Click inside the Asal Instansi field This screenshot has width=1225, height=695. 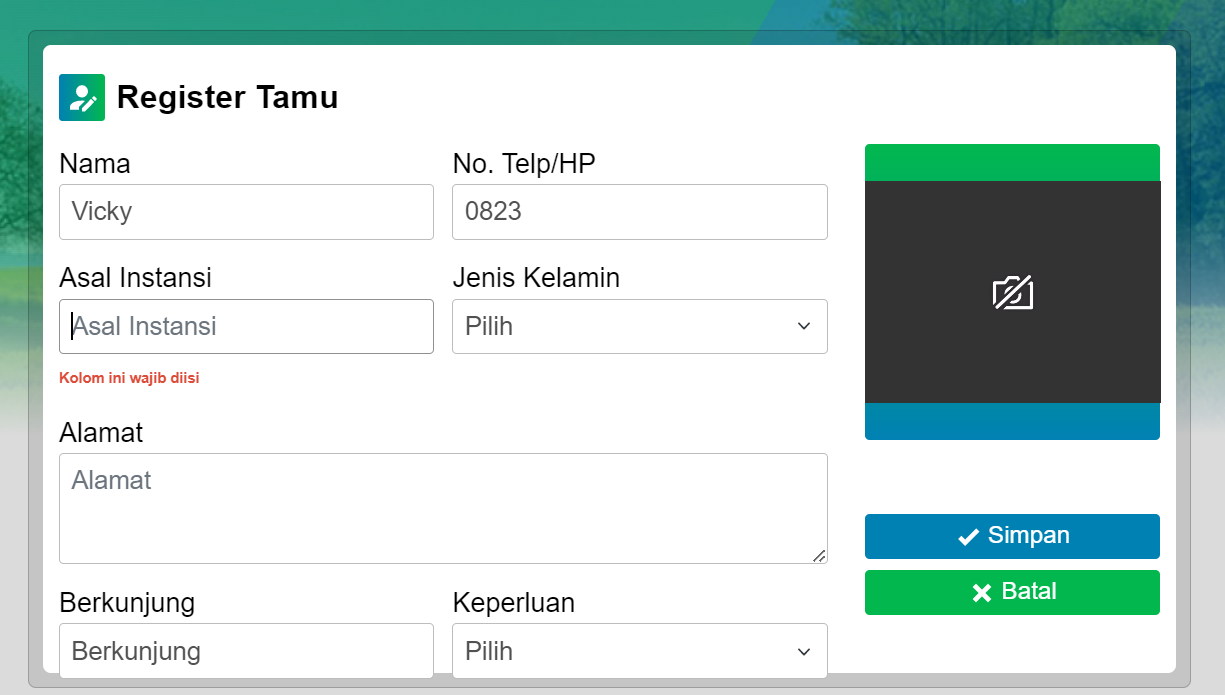point(246,326)
